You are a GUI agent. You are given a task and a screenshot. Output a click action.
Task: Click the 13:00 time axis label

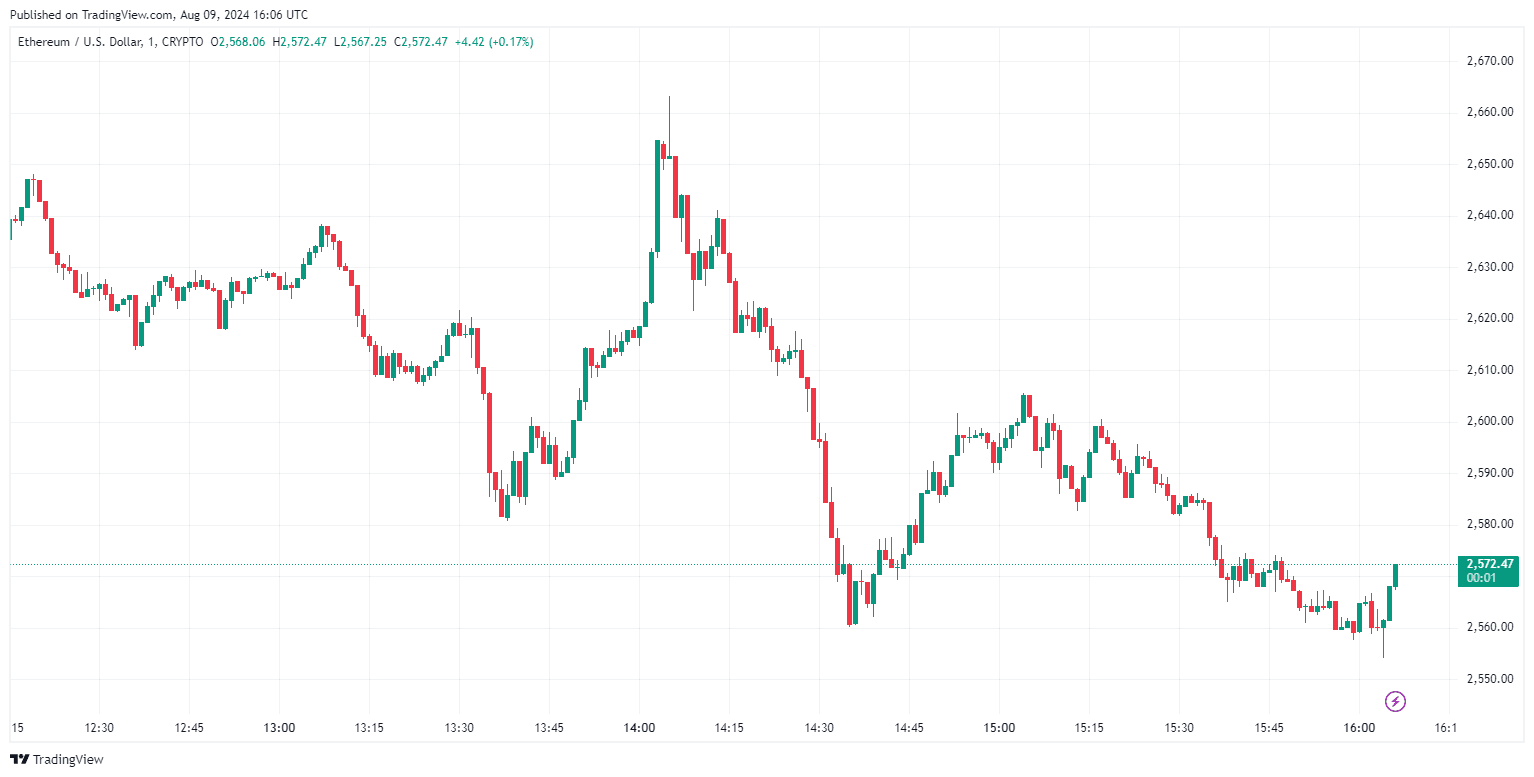tap(279, 728)
